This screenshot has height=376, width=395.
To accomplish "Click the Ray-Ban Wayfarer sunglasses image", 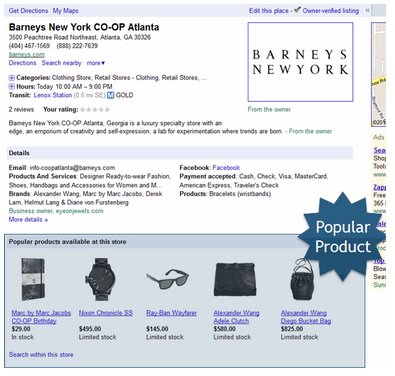I will 168,279.
